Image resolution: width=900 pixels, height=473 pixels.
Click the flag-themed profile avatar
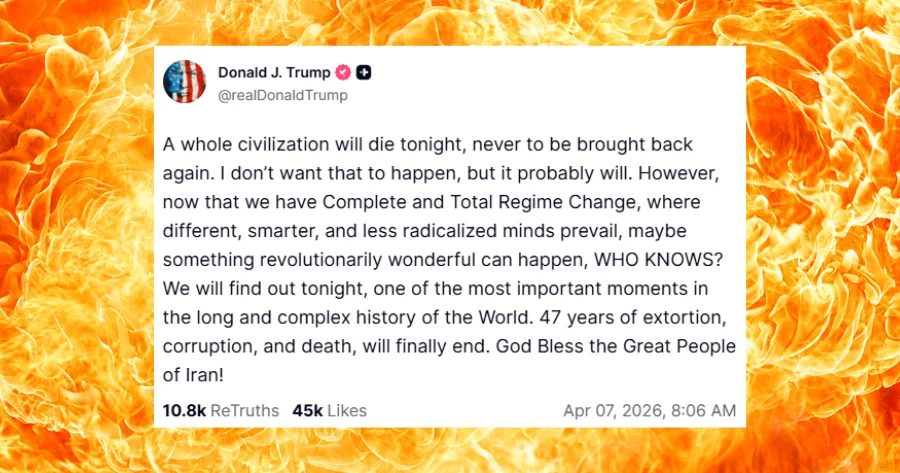[184, 81]
